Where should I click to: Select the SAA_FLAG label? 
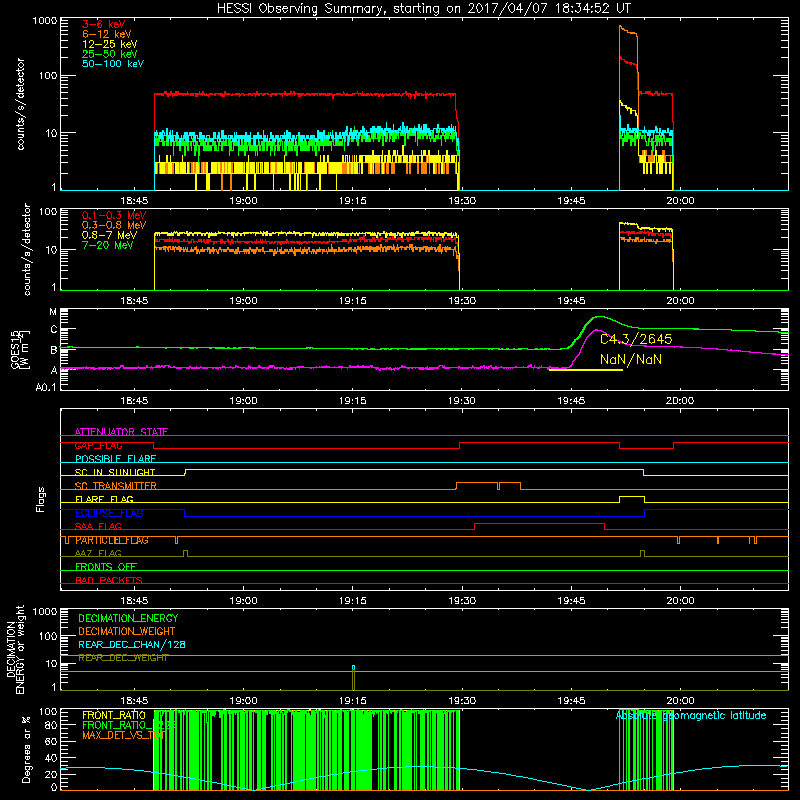(98, 526)
